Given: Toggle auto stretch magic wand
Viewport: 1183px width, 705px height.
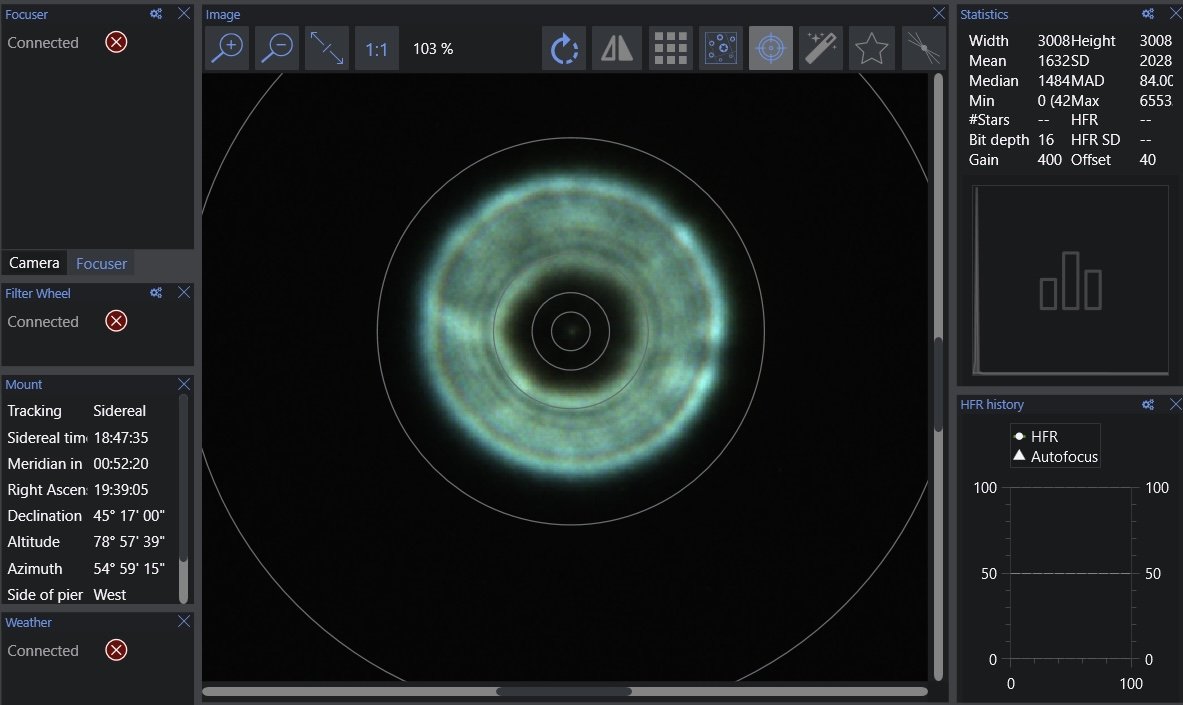Looking at the screenshot, I should (x=821, y=48).
